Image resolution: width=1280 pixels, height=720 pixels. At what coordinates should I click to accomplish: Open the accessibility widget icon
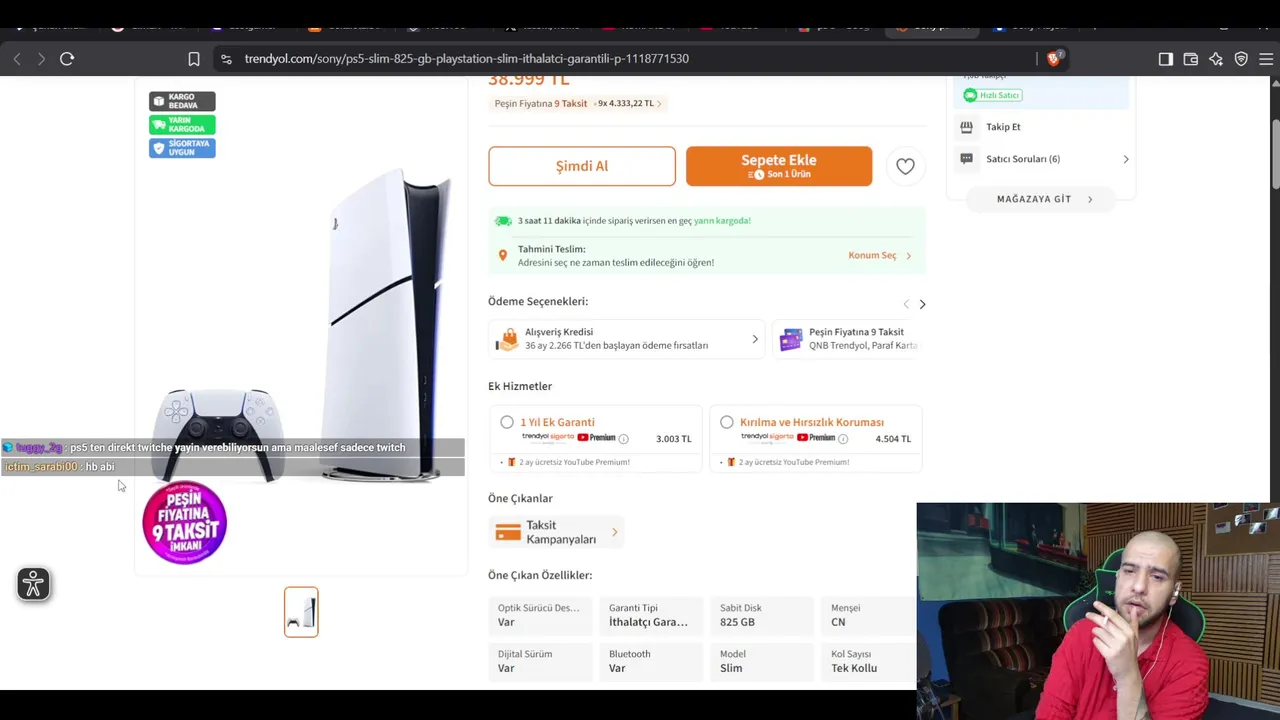click(x=34, y=584)
